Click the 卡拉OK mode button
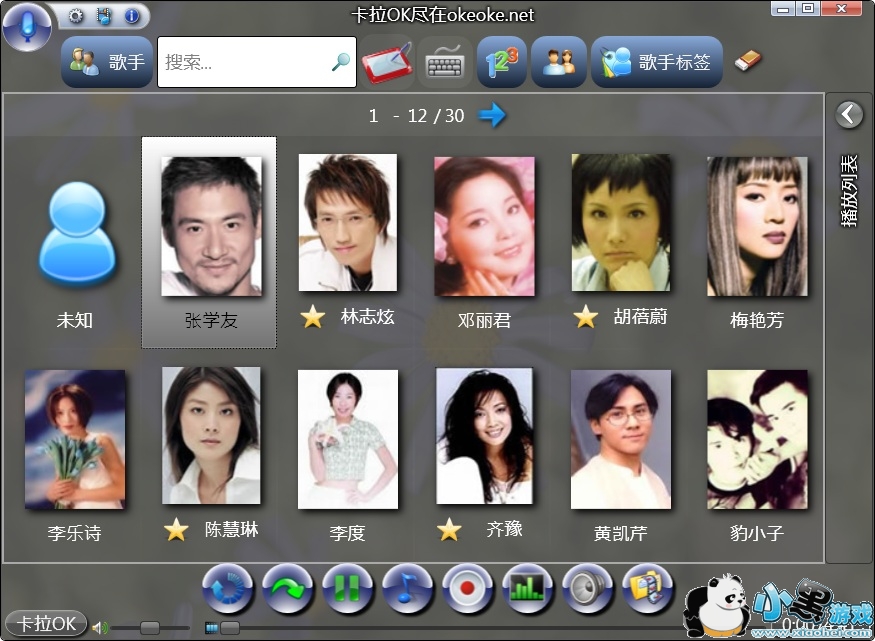 [x=46, y=623]
